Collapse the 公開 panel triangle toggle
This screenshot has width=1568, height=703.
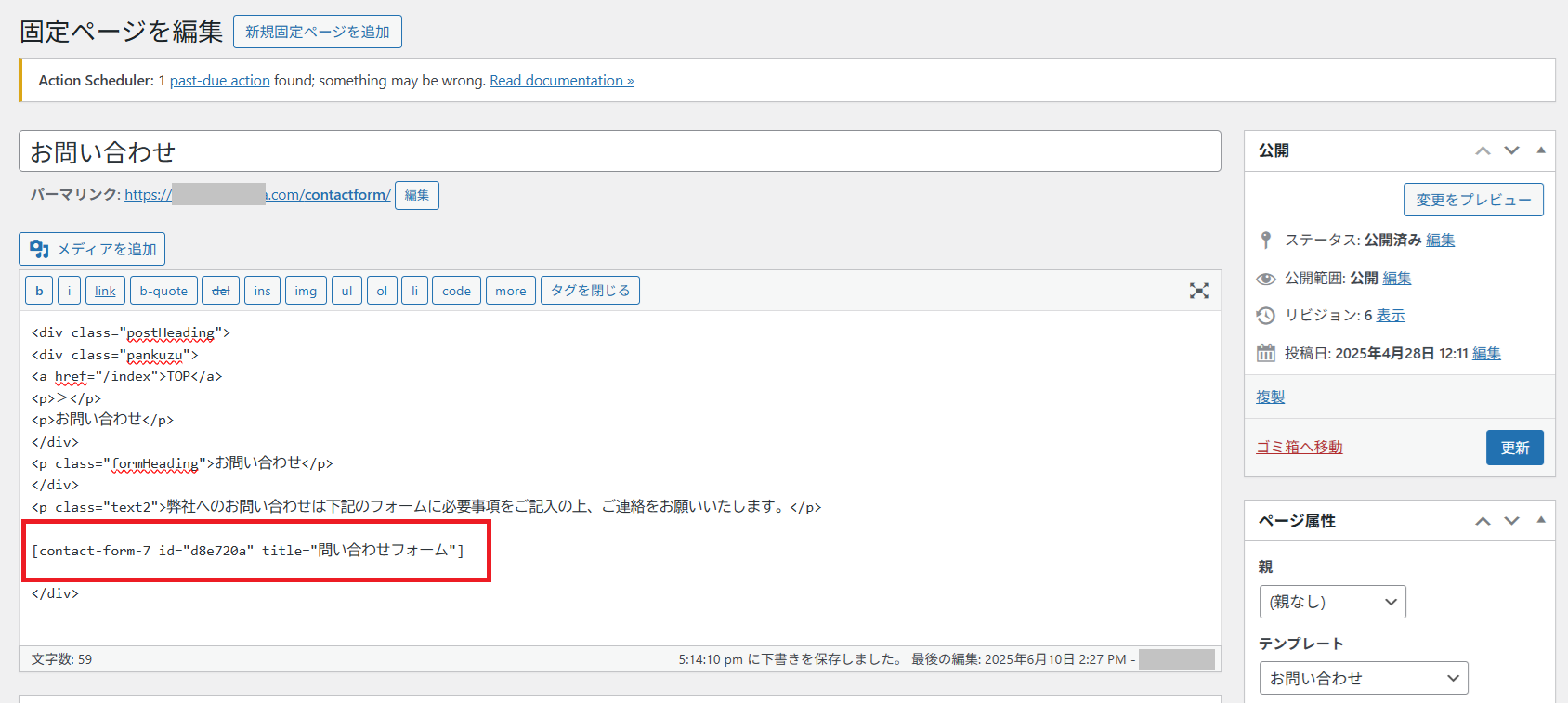[1541, 150]
